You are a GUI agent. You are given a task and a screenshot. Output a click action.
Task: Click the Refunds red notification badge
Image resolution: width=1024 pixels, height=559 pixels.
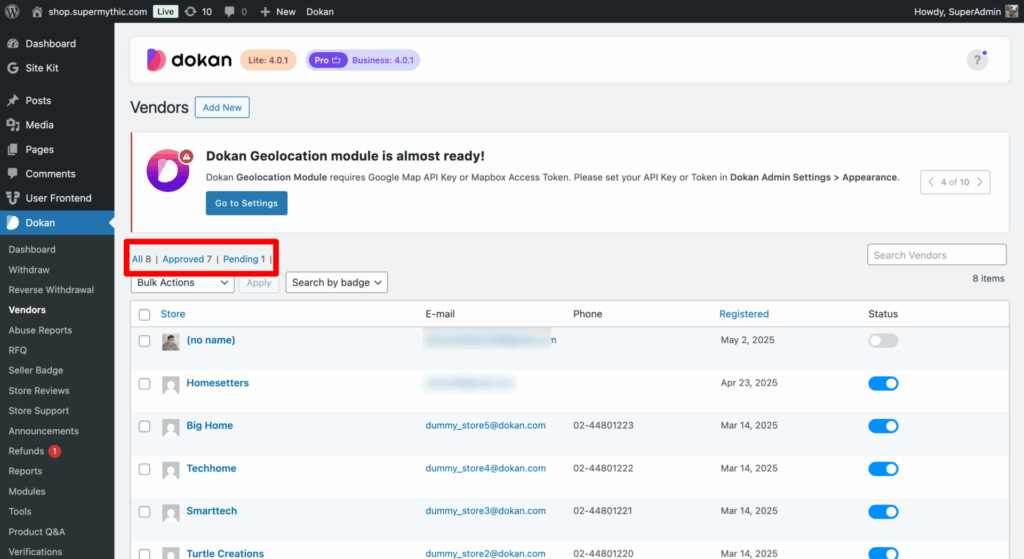55,451
